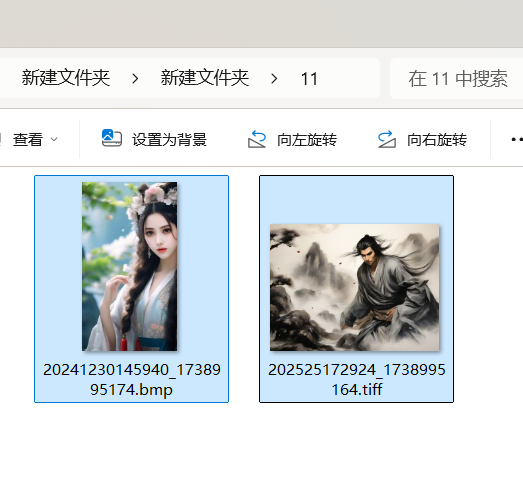The height and width of the screenshot is (478, 523).
Task: Click the 向左旋转 text
Action: [x=307, y=139]
